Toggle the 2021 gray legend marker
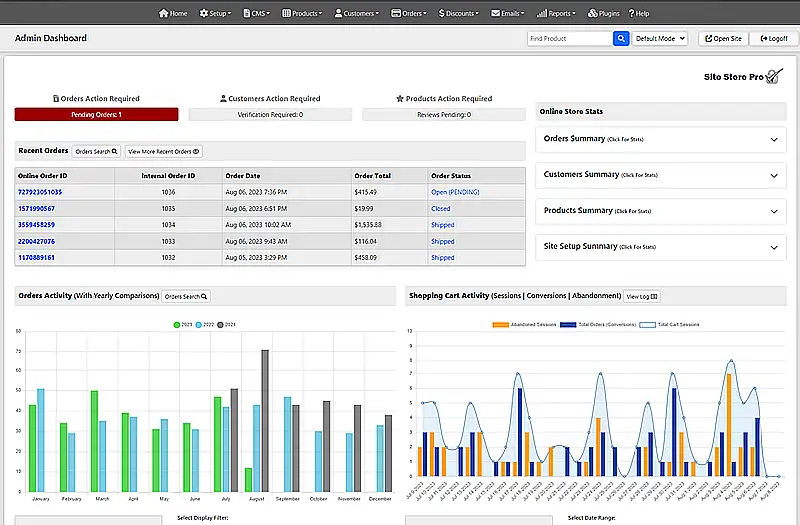 (220, 324)
